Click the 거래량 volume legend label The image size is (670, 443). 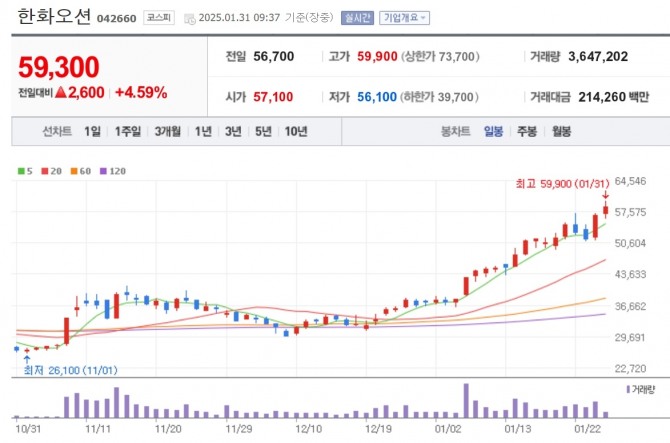641,390
